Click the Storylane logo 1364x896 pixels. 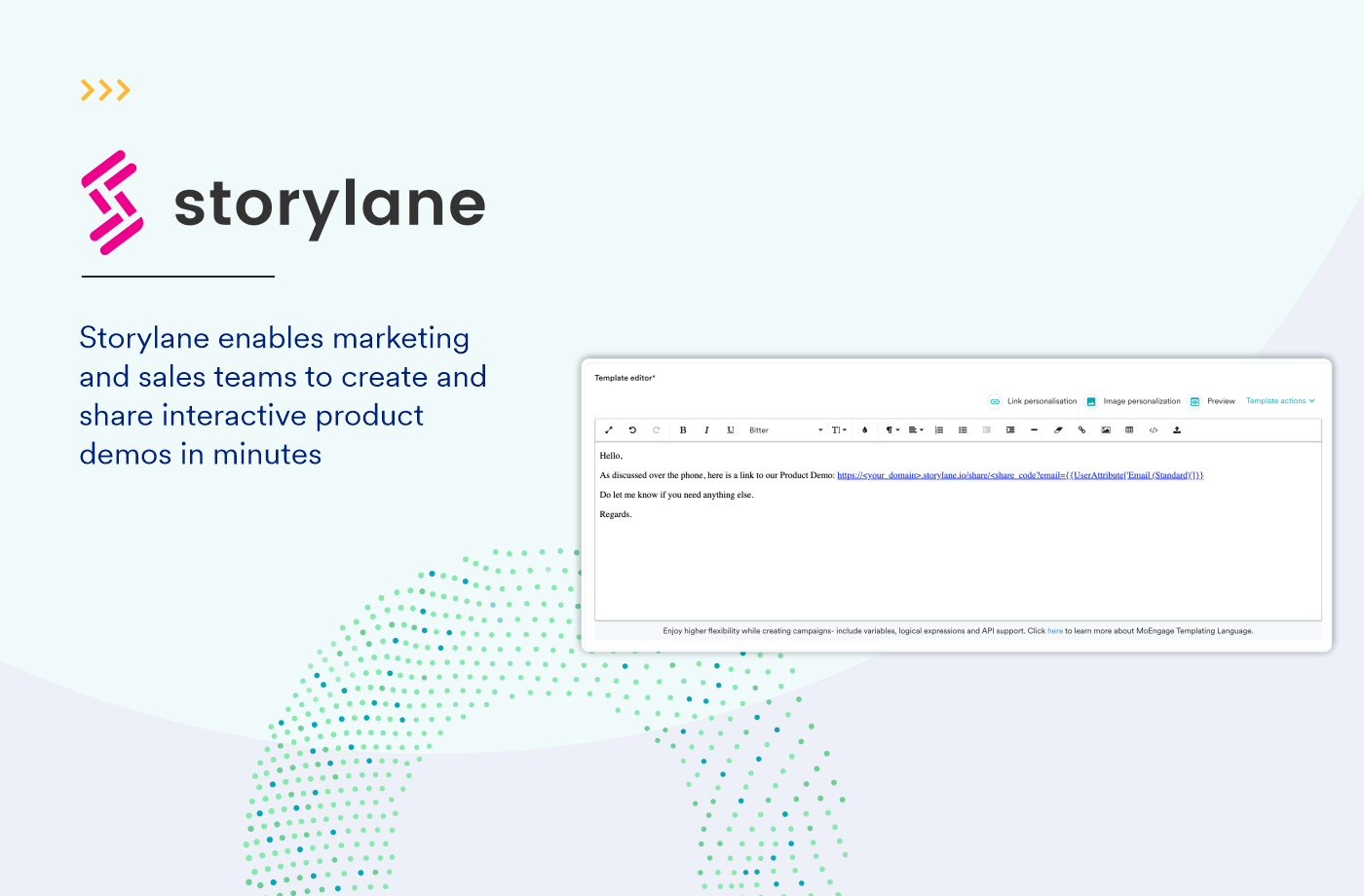(x=283, y=203)
